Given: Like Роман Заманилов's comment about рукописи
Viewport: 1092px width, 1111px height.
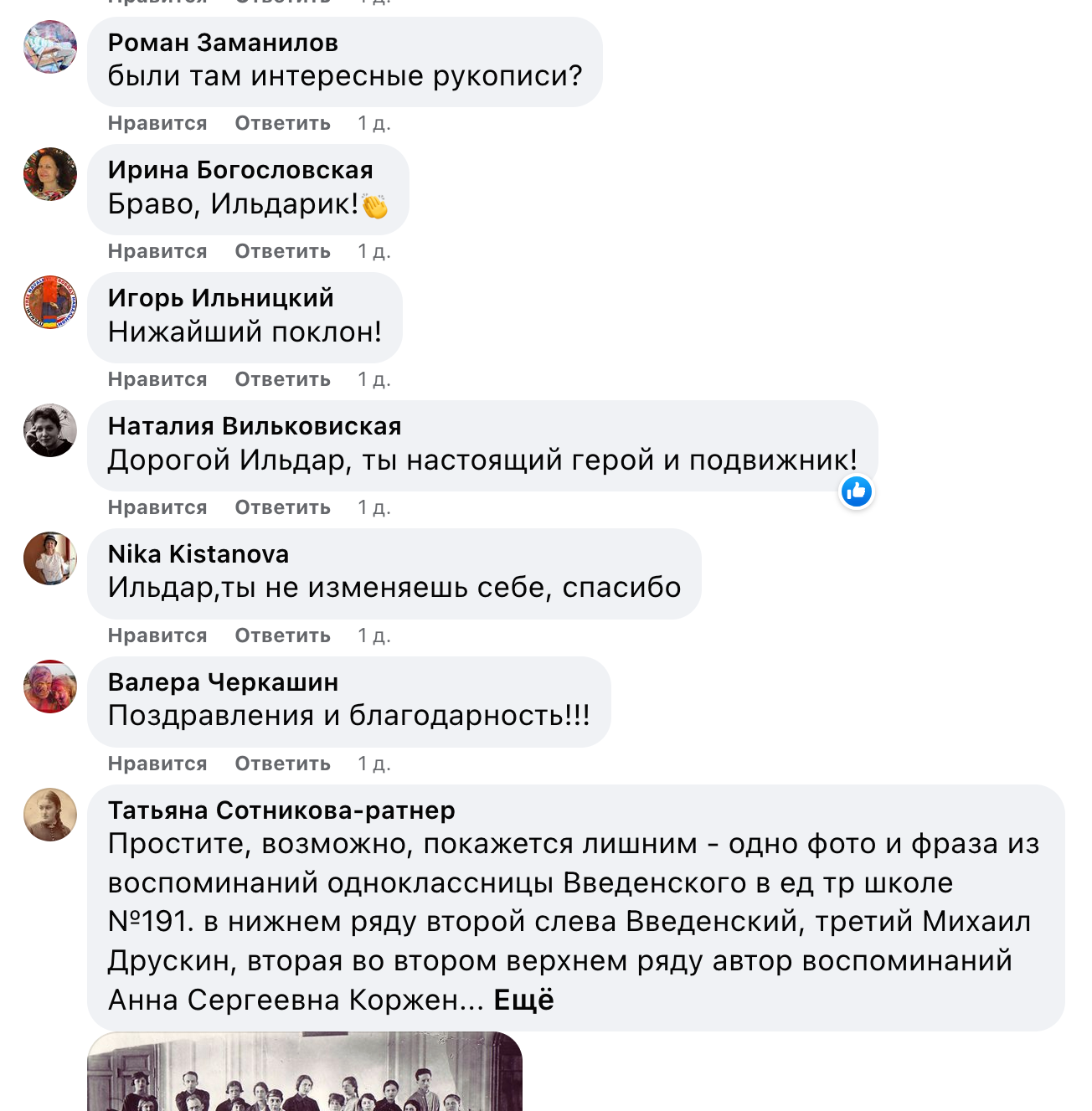Looking at the screenshot, I should [x=157, y=123].
